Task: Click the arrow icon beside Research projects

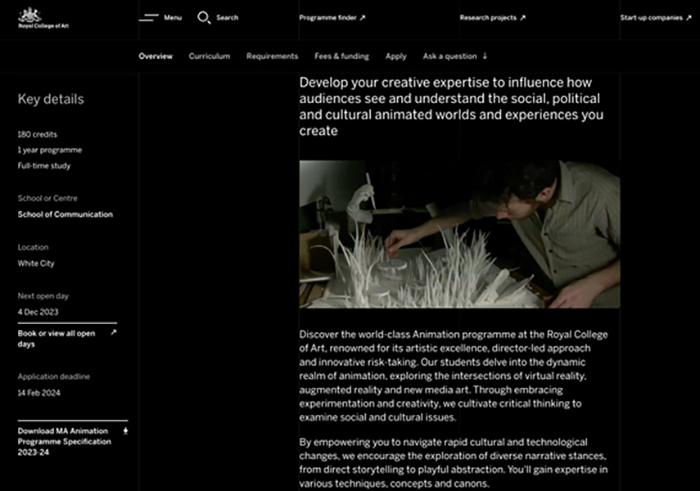Action: click(x=523, y=18)
